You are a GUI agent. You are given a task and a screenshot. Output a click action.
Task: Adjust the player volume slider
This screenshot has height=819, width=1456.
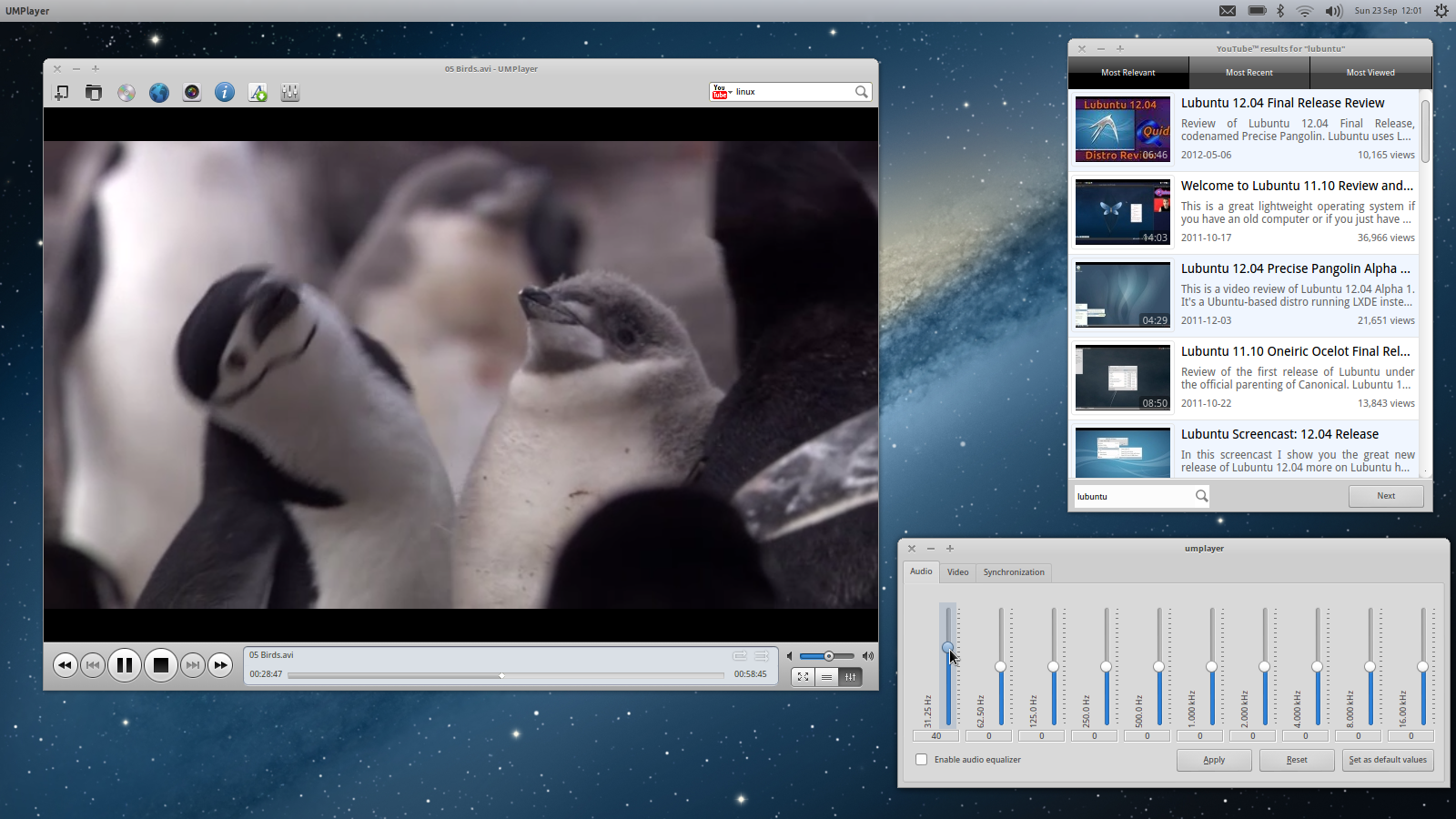click(827, 656)
